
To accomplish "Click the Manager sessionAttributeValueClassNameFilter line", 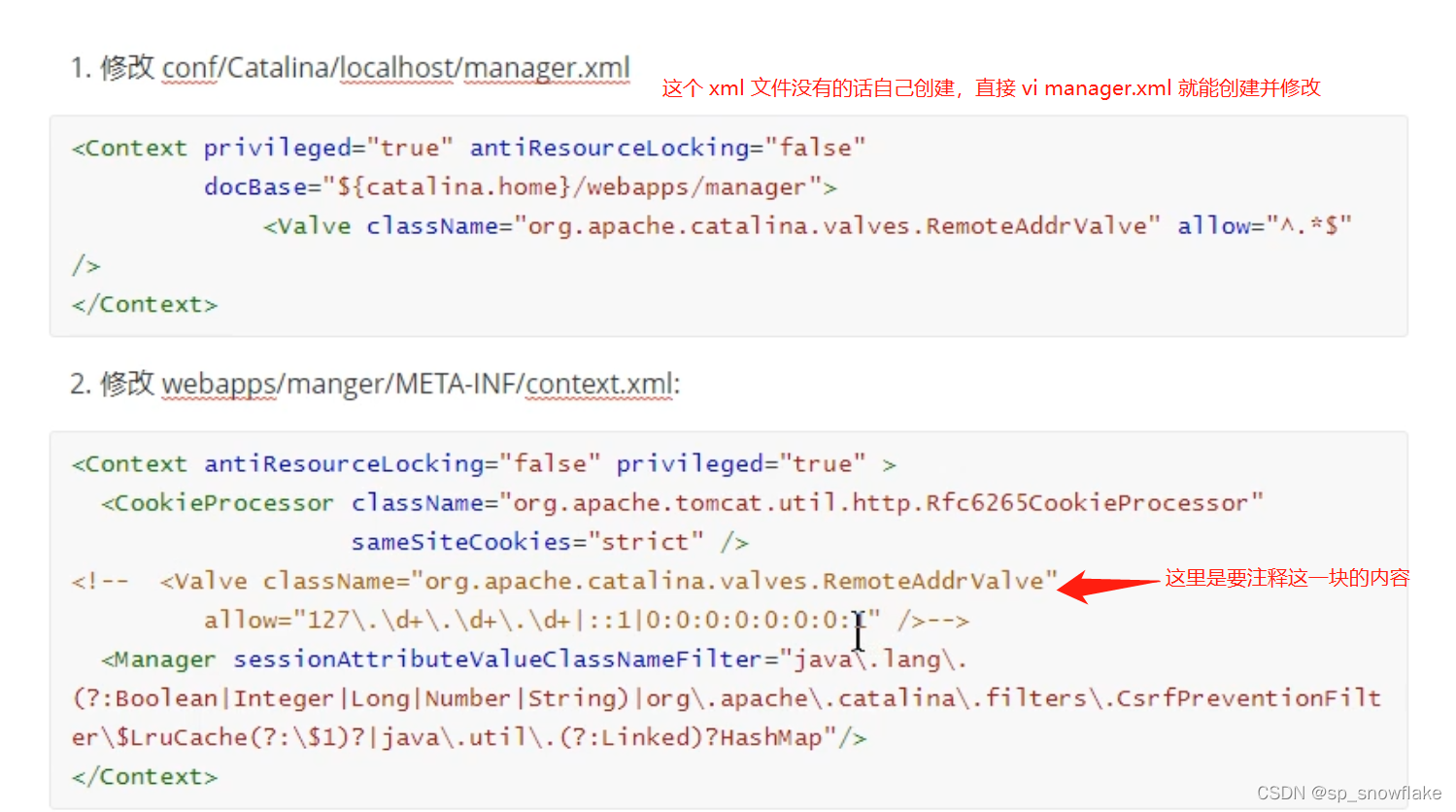I will (534, 660).
